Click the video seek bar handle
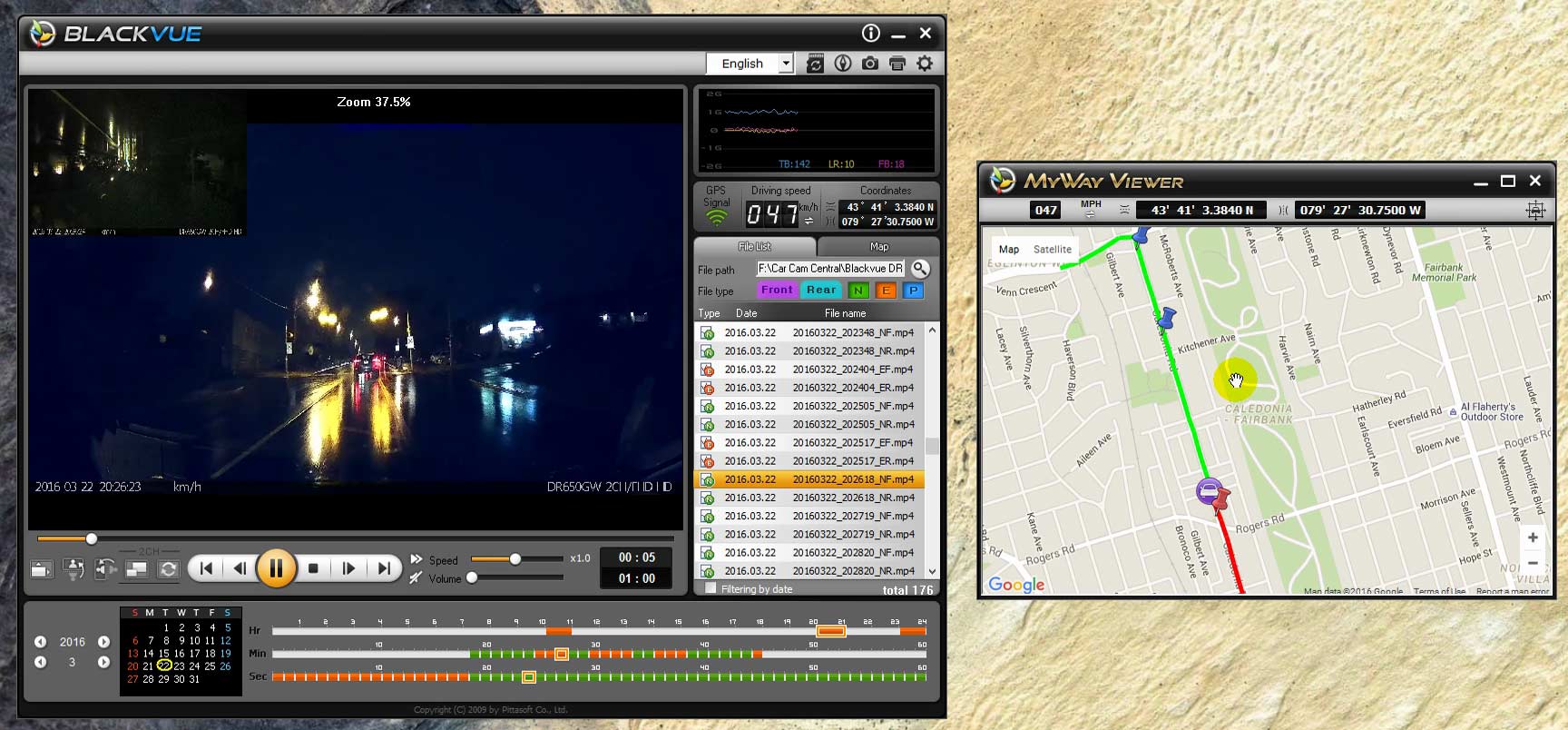Screen dimensions: 1568x730 pyautogui.click(x=91, y=538)
